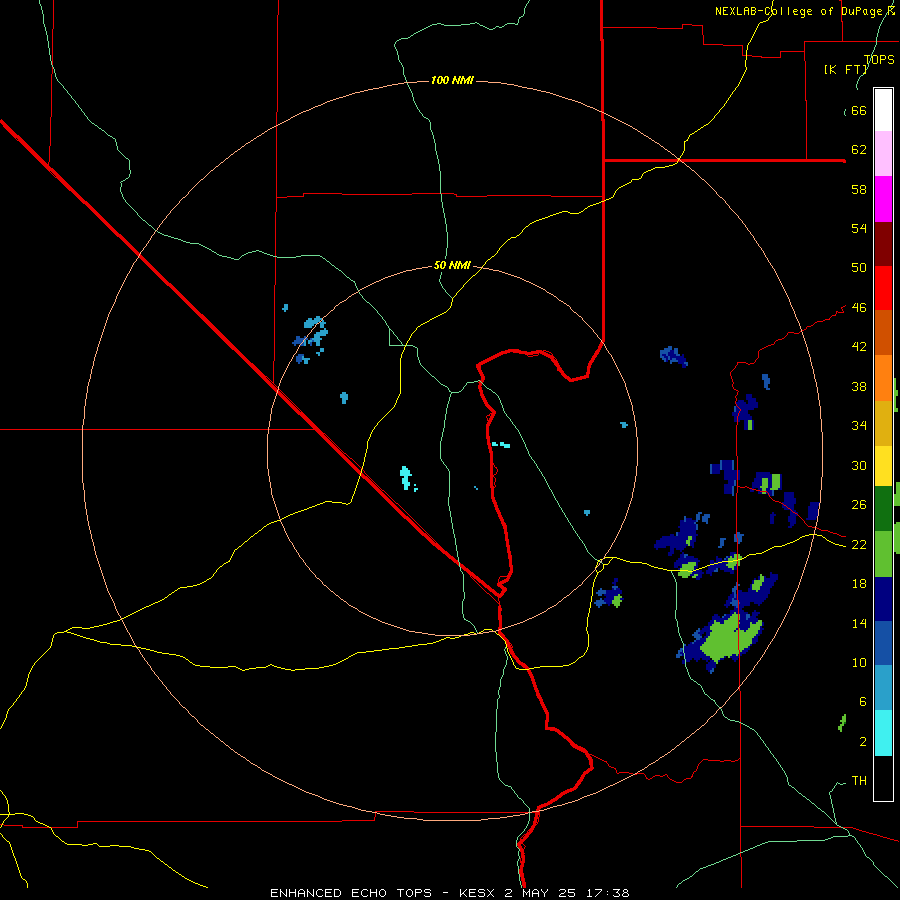Viewport: 900px width, 900px height.
Task: Click the 'TOPS' legend heading
Action: tap(879, 59)
